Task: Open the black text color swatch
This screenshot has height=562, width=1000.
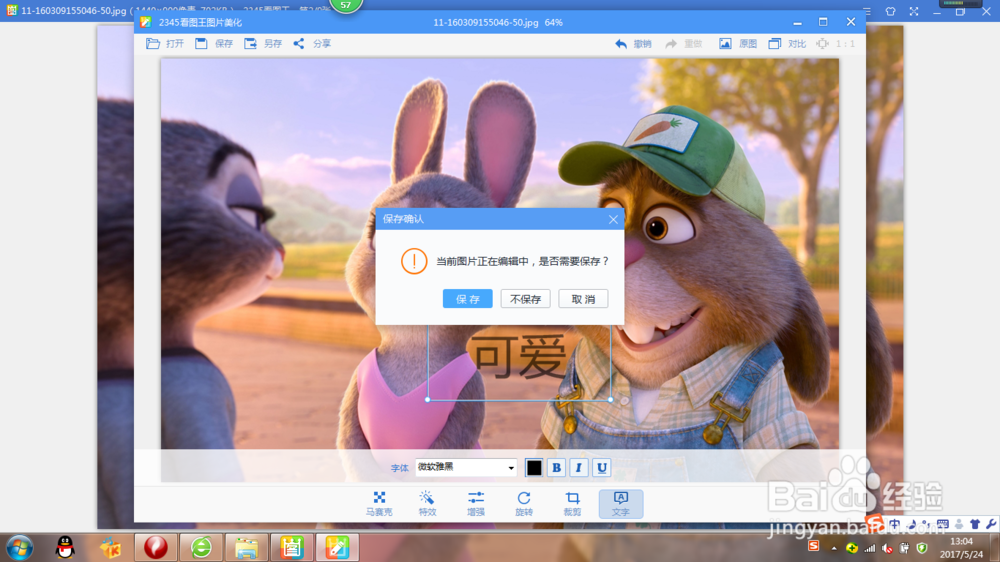Action: point(534,468)
